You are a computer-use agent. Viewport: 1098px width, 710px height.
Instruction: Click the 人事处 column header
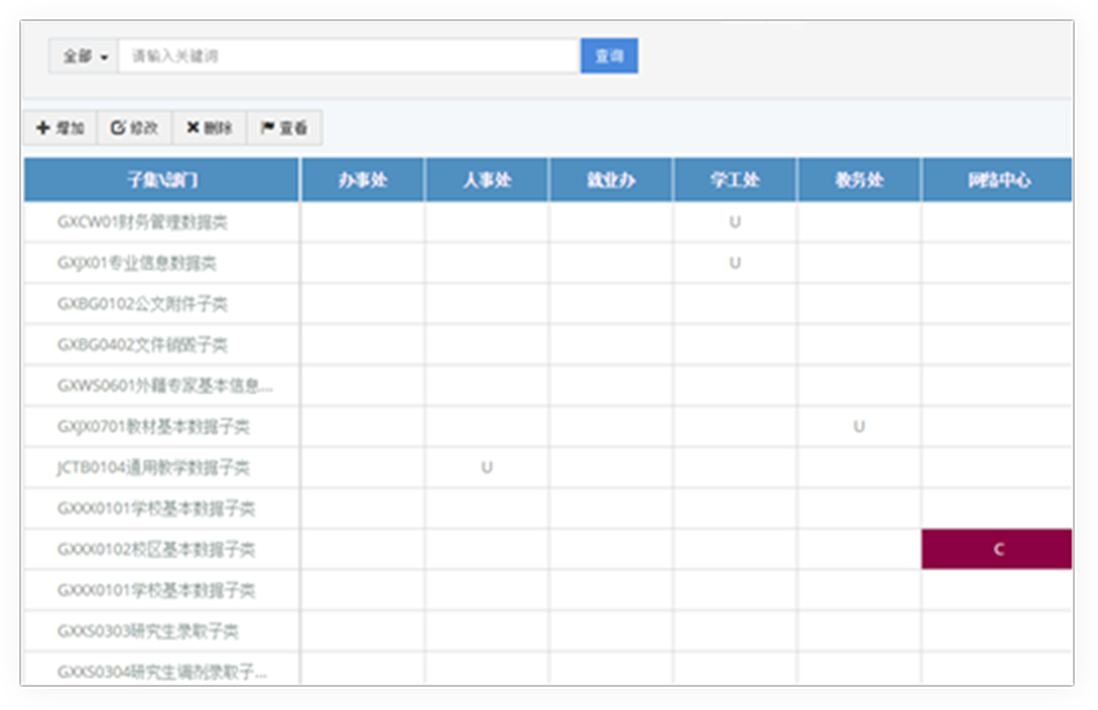486,181
